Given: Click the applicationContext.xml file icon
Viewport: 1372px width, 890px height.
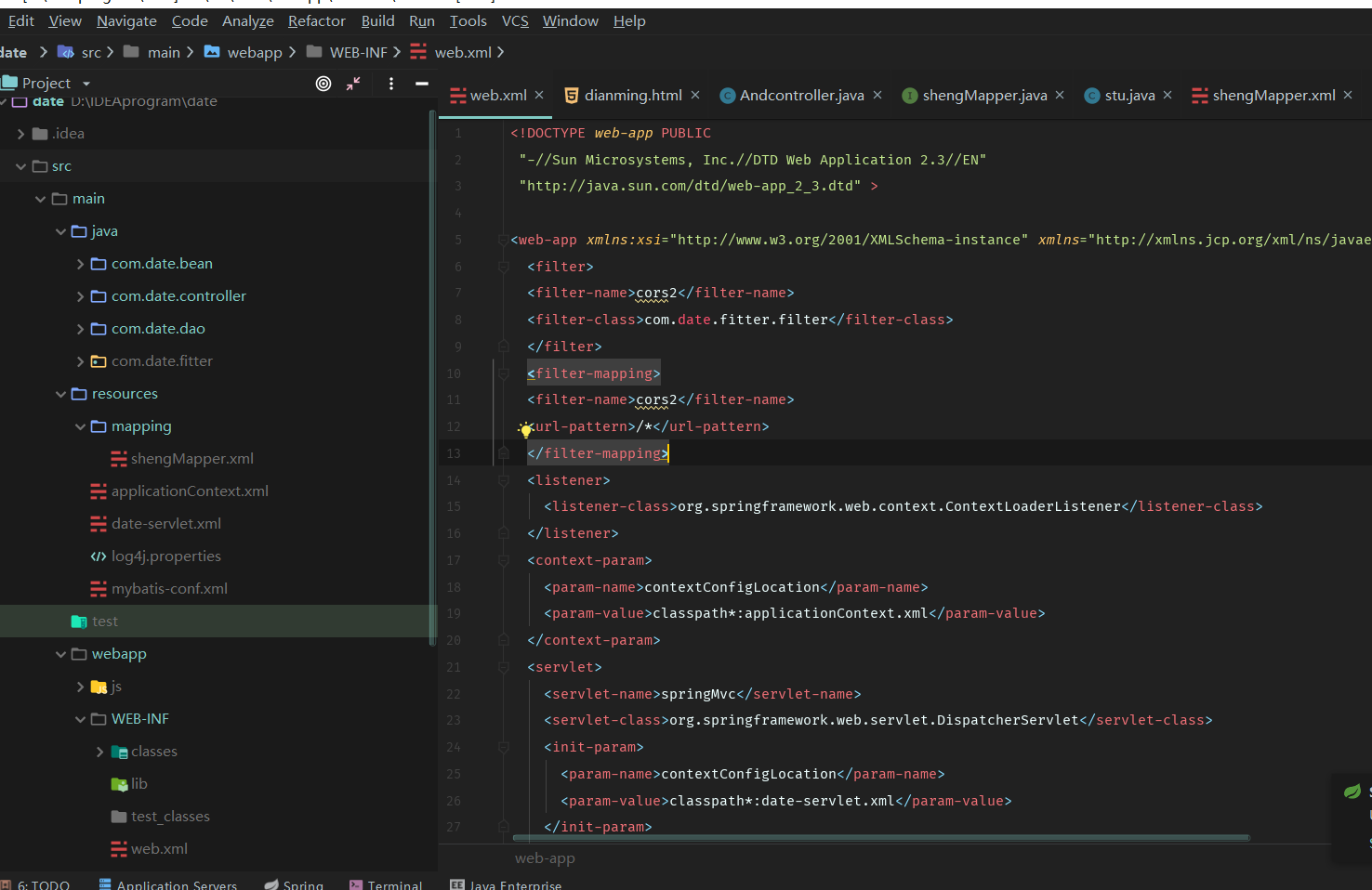Looking at the screenshot, I should [99, 491].
